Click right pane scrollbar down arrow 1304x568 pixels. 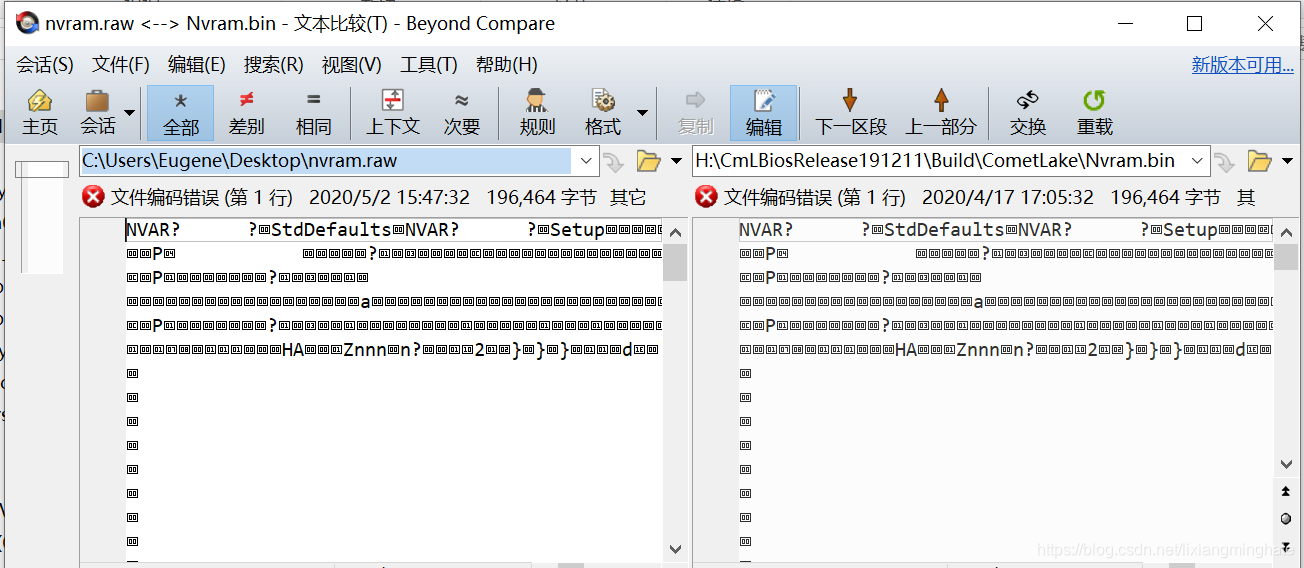(1286, 464)
